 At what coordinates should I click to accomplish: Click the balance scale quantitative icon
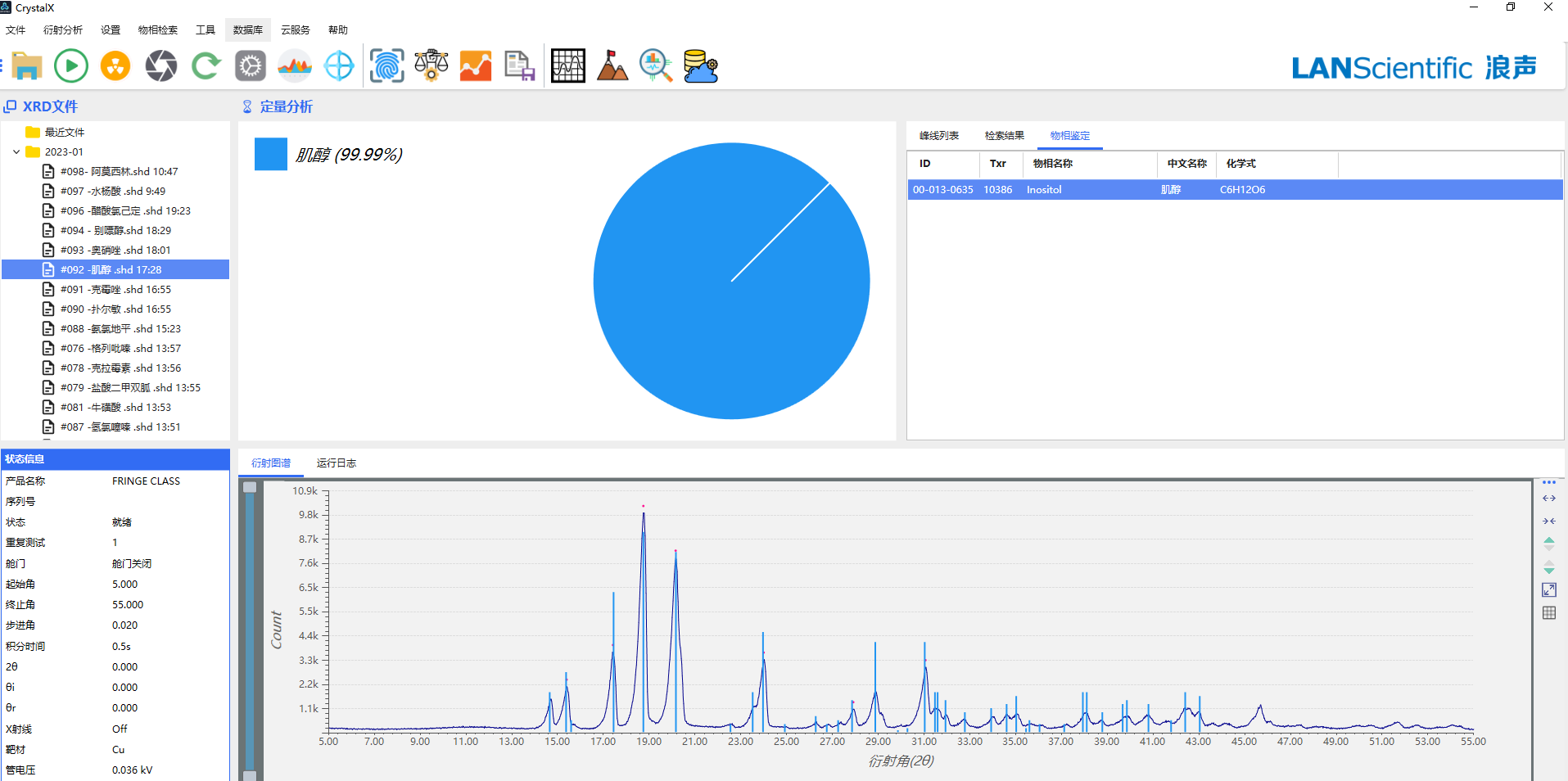point(431,65)
